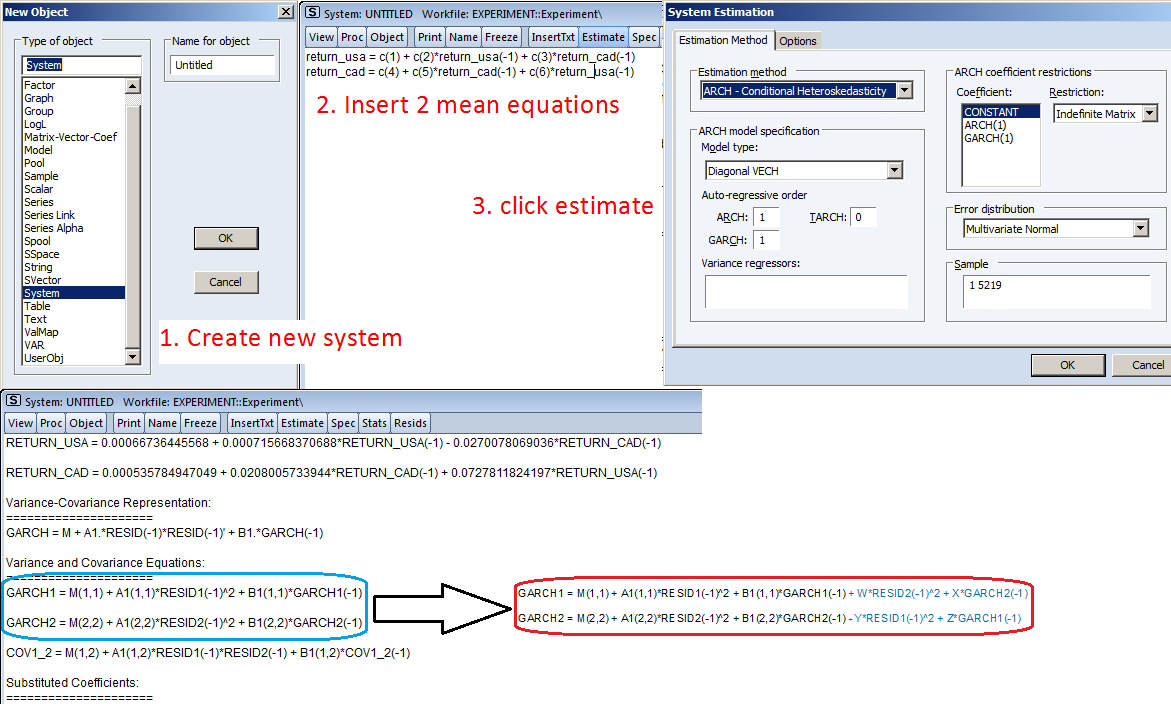Click Print in the lower System window toolbar
Viewport: 1171px width, 704px height.
click(128, 423)
